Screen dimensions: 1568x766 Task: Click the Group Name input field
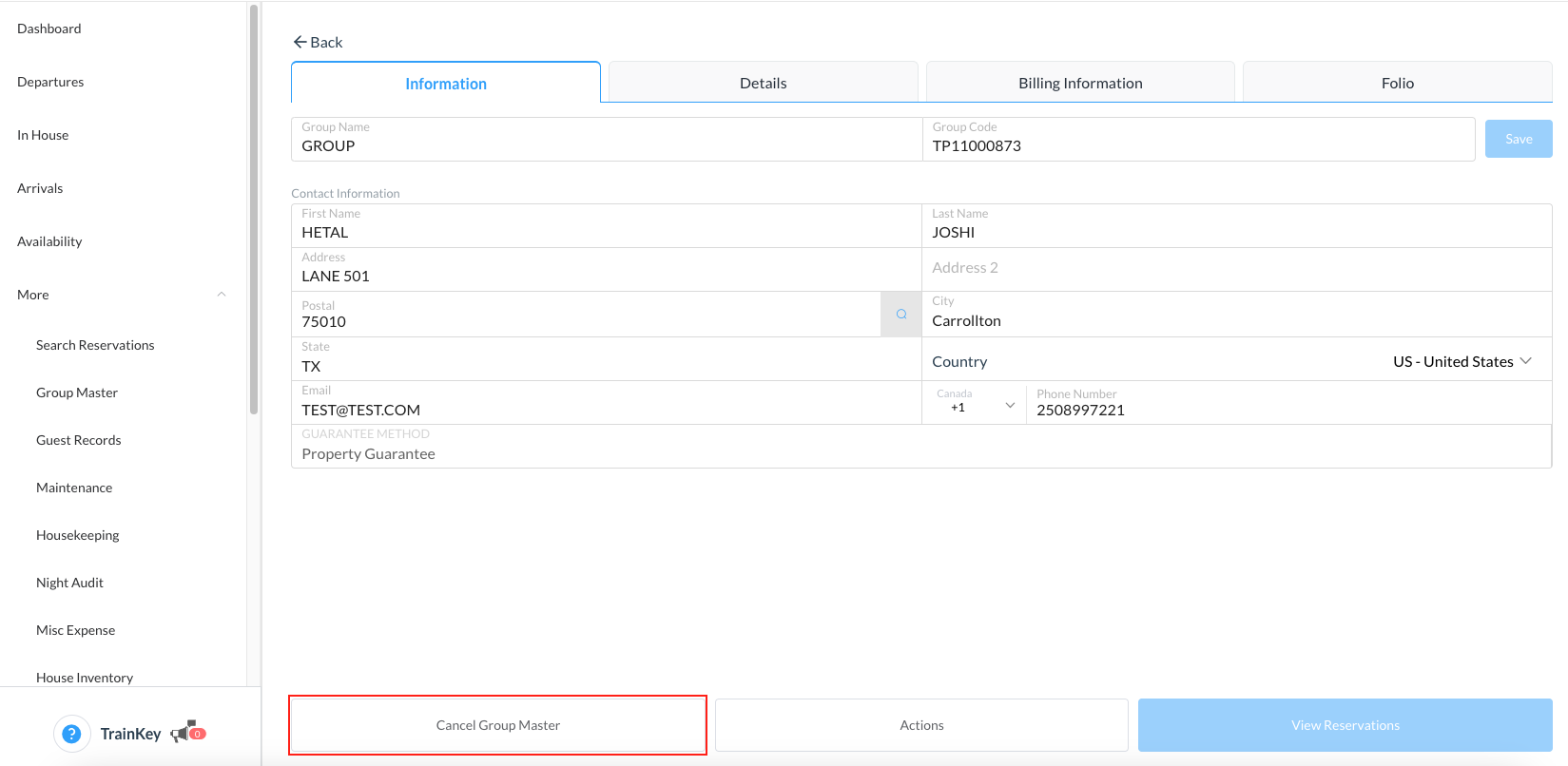pyautogui.click(x=607, y=146)
